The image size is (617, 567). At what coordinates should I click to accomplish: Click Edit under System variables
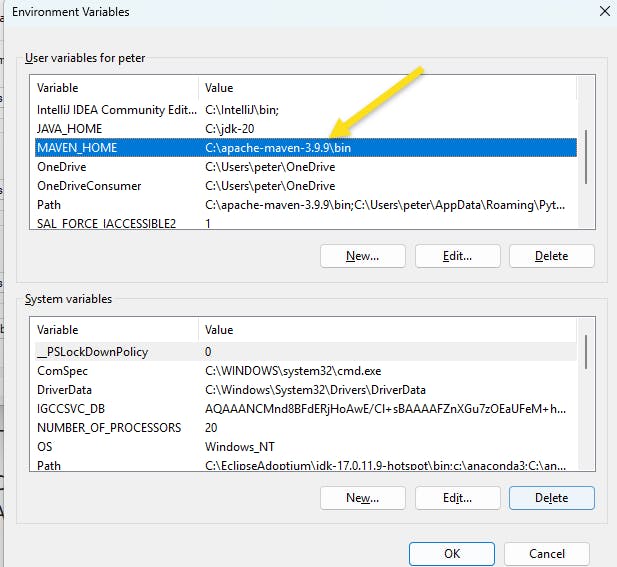tap(457, 498)
